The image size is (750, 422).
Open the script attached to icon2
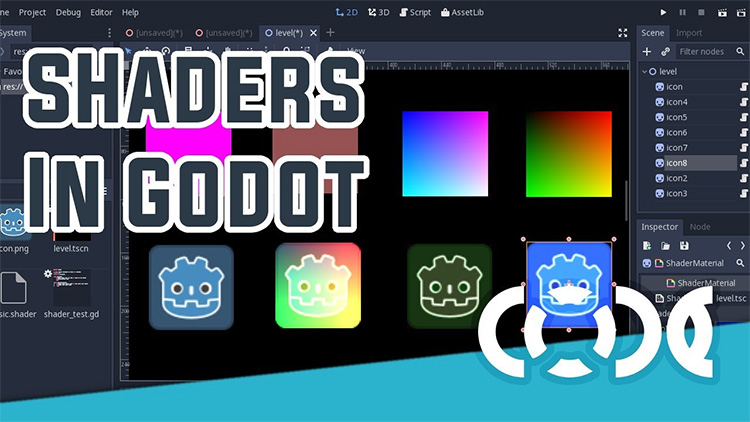[744, 178]
